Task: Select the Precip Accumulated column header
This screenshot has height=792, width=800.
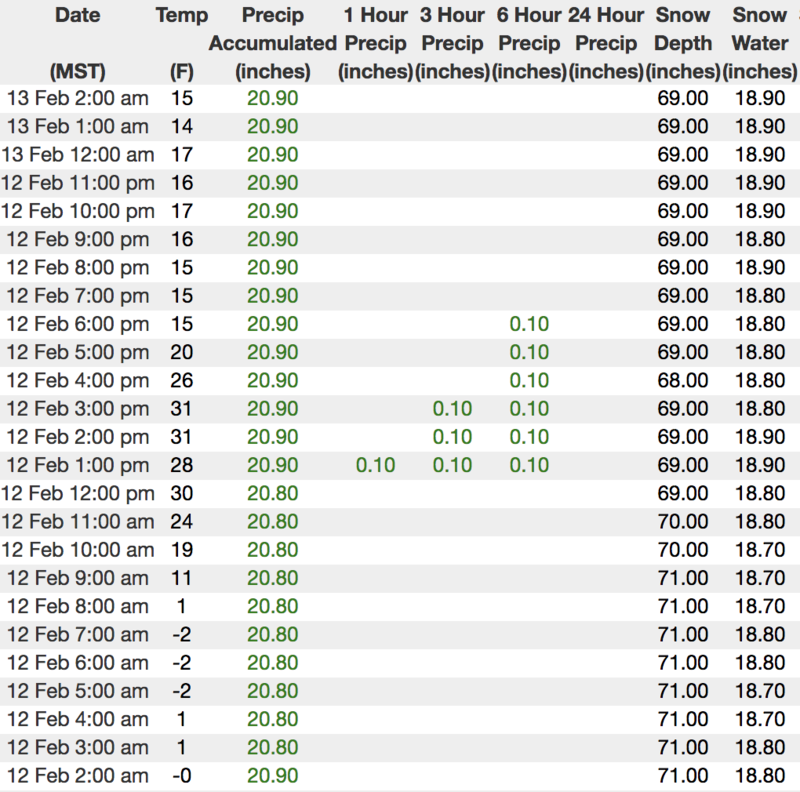Action: (x=272, y=43)
